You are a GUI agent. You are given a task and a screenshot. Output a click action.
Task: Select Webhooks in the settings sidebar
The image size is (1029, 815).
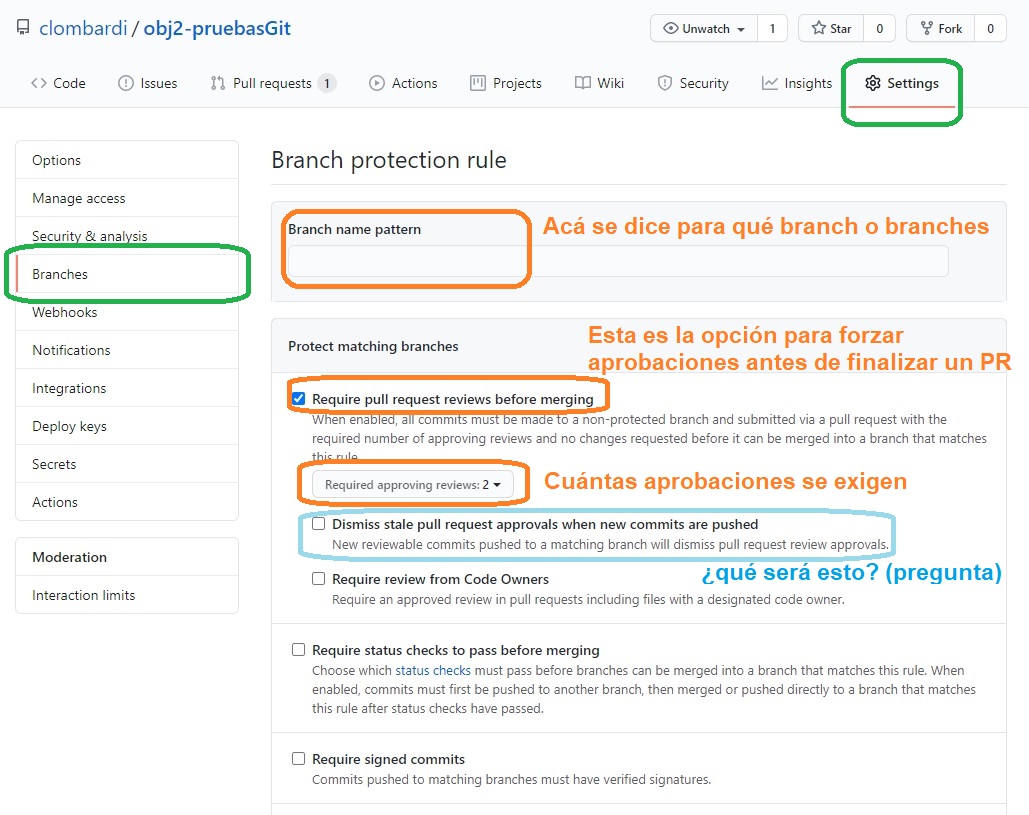click(x=64, y=312)
